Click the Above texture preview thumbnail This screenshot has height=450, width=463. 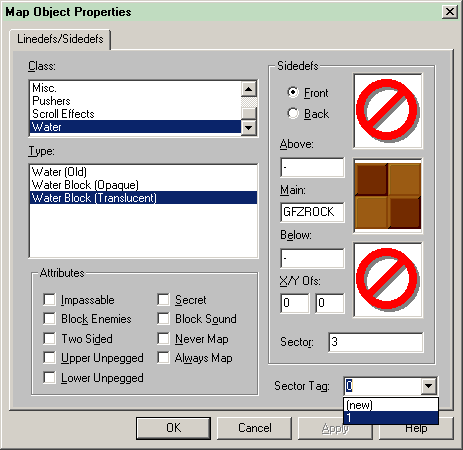pyautogui.click(x=388, y=111)
